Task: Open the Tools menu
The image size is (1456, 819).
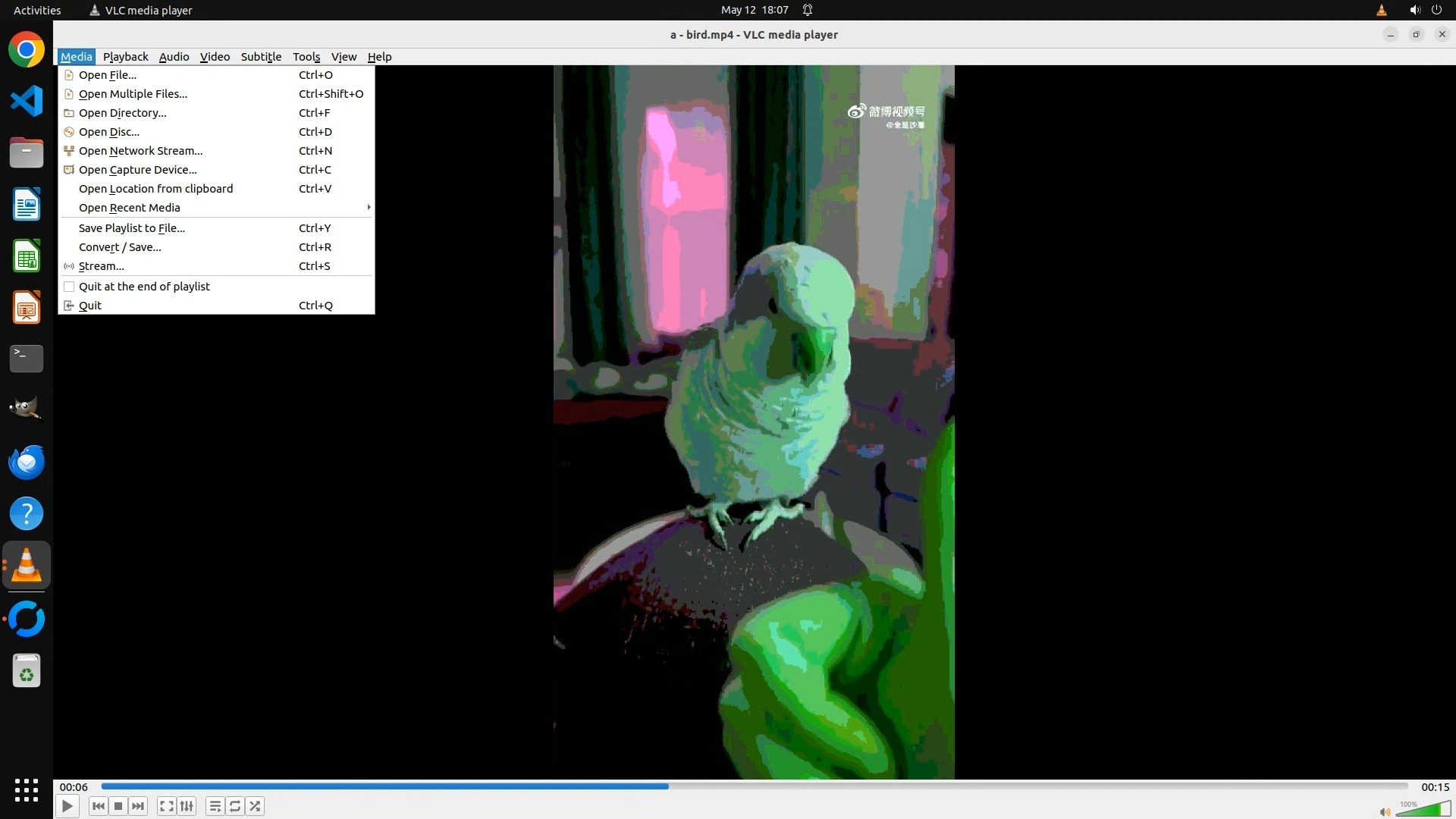Action: pos(306,57)
